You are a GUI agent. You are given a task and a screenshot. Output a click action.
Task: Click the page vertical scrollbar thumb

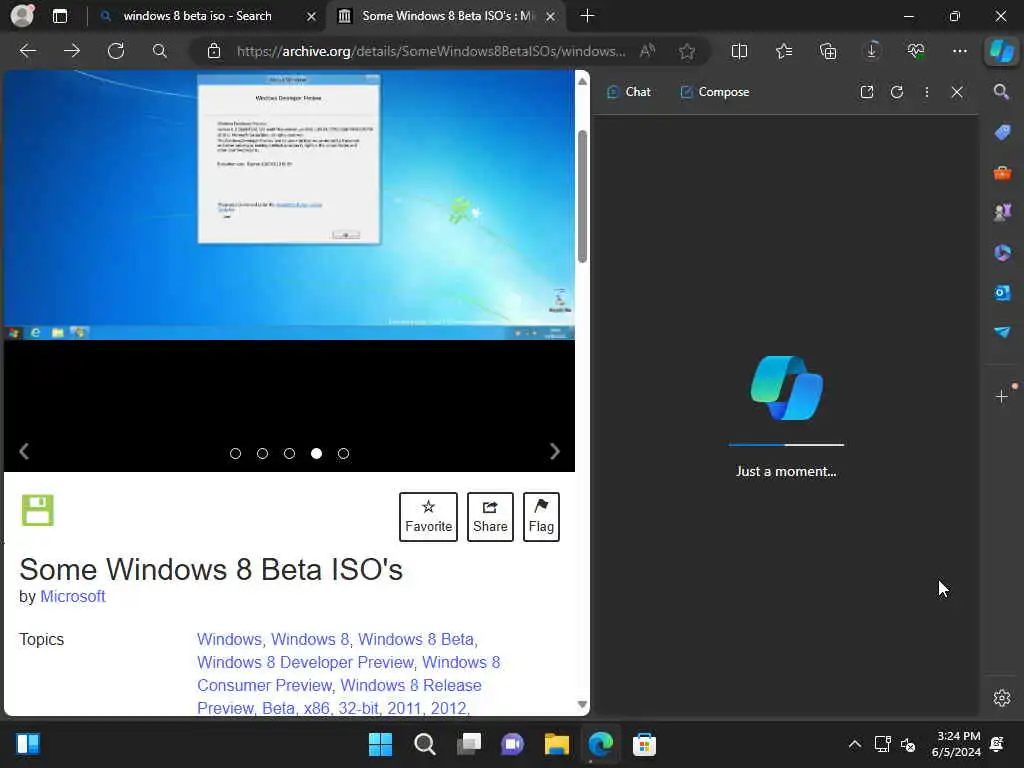click(x=582, y=196)
